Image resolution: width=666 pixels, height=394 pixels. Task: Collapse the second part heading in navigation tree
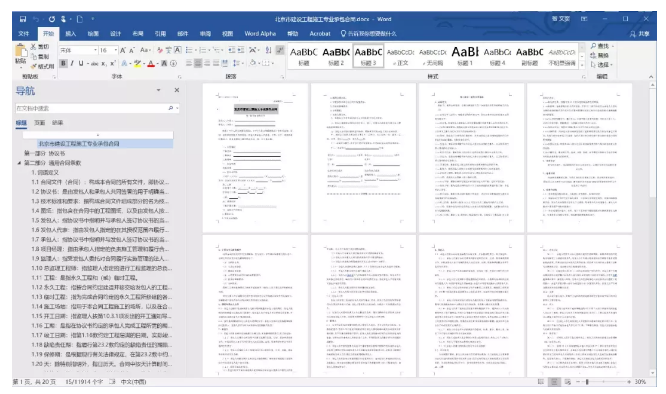coord(19,163)
